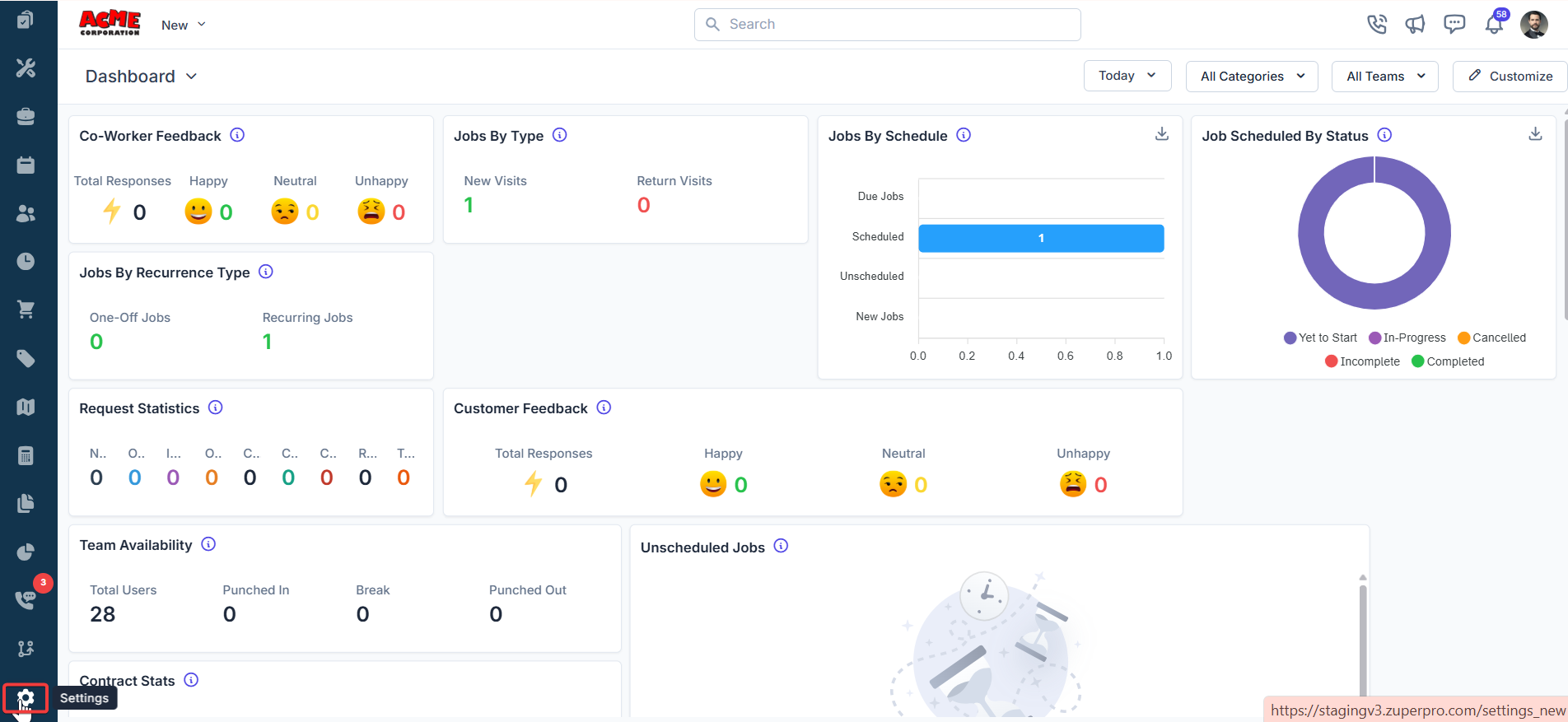Click the ACME Corporation logo

click(x=110, y=23)
